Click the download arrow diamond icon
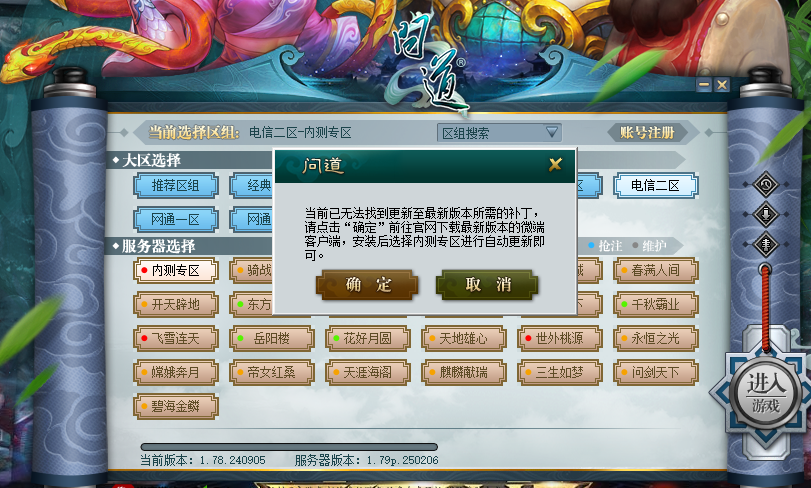This screenshot has width=811, height=488. 765,214
